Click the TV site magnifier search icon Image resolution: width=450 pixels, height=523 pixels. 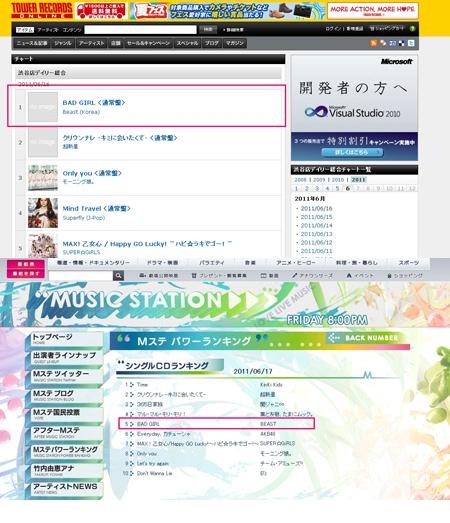click(118, 276)
